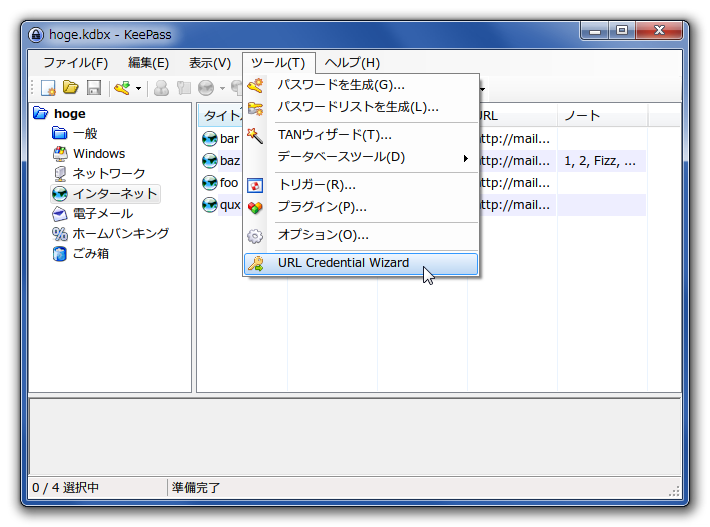Select the Windows group

[x=99, y=153]
